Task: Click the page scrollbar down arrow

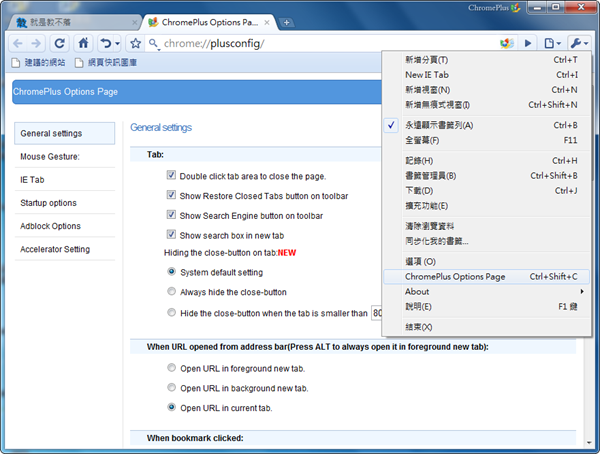Action: coord(589,443)
